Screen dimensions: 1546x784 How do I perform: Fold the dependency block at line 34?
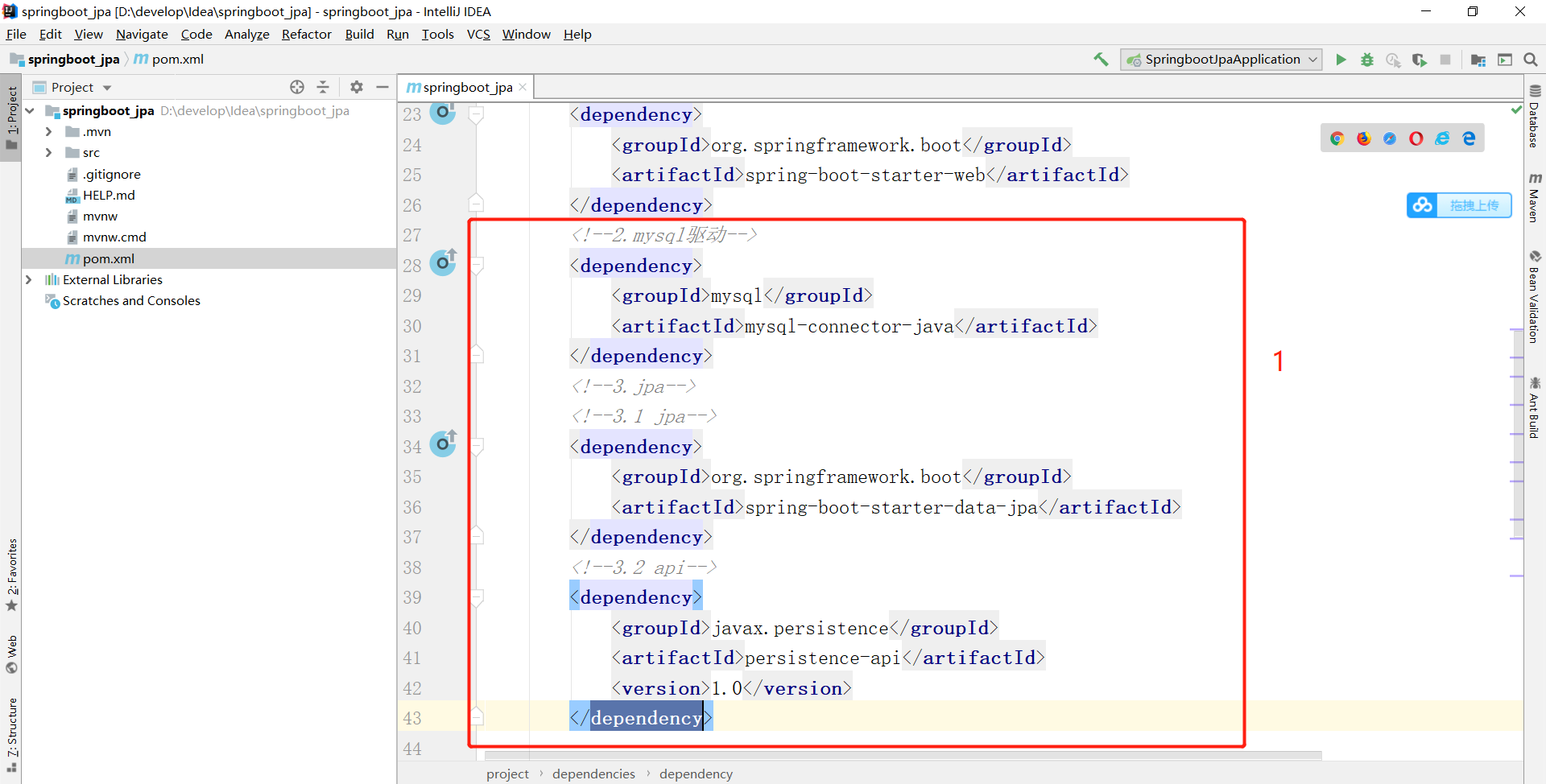click(477, 446)
